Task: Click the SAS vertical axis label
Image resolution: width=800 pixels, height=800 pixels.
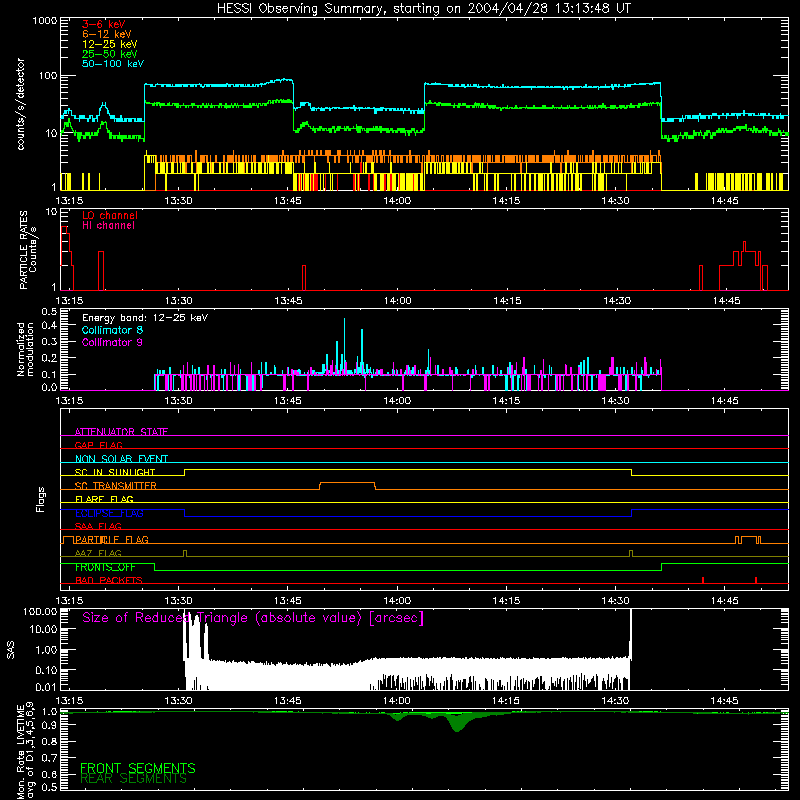Action: tap(11, 650)
